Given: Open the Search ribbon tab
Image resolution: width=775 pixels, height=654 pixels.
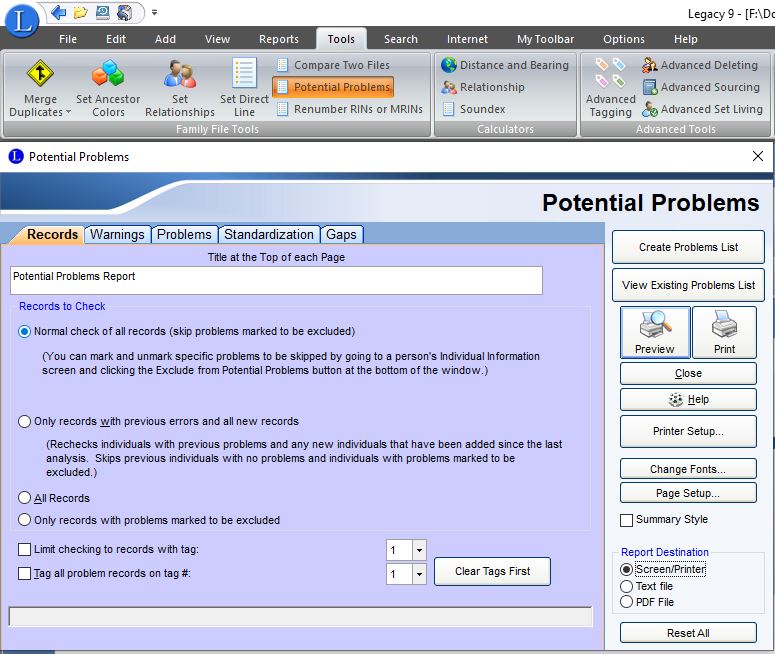Looking at the screenshot, I should pyautogui.click(x=401, y=39).
